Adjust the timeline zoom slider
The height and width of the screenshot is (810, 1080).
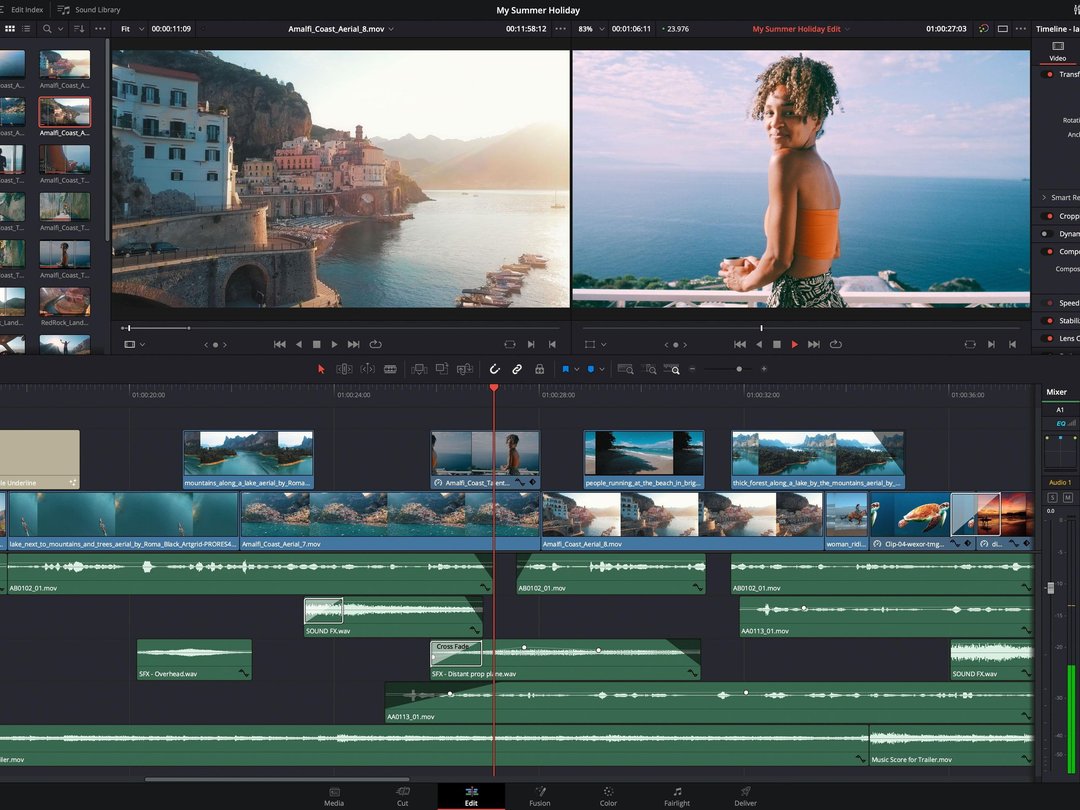(737, 368)
